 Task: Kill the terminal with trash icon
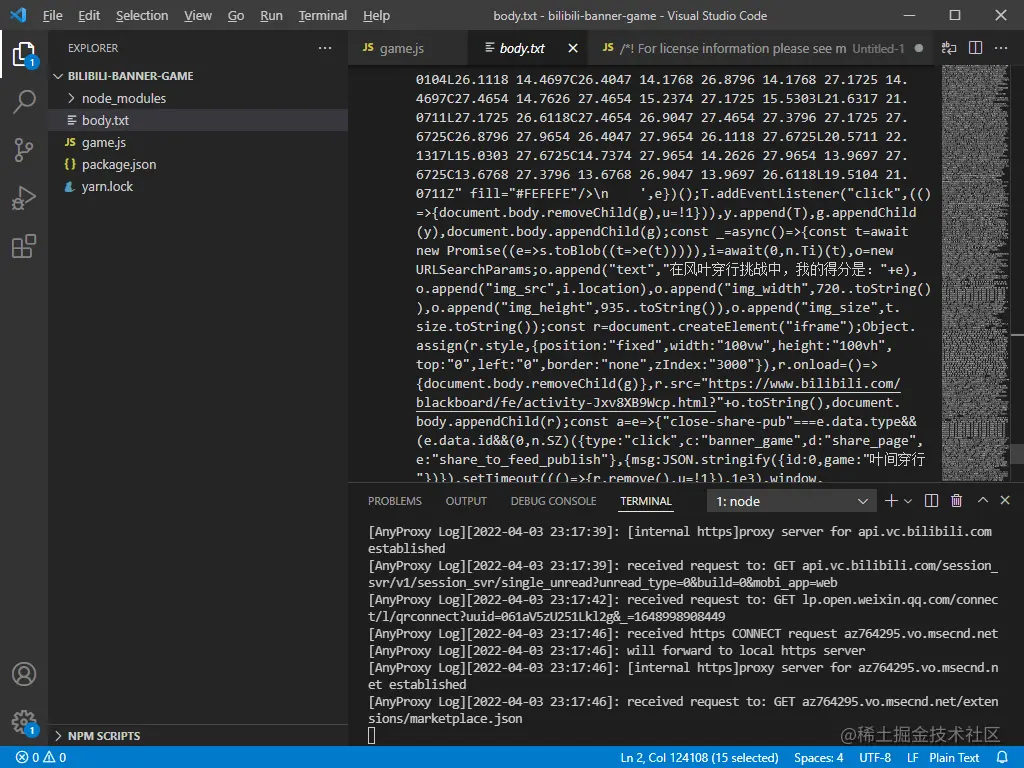click(957, 501)
